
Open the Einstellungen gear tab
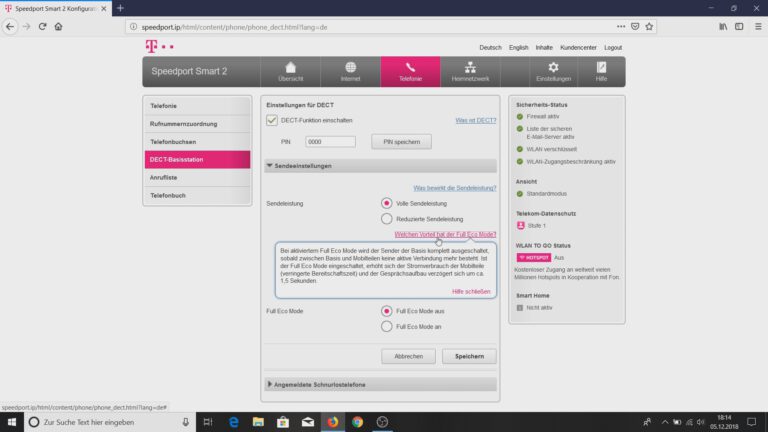[x=553, y=72]
